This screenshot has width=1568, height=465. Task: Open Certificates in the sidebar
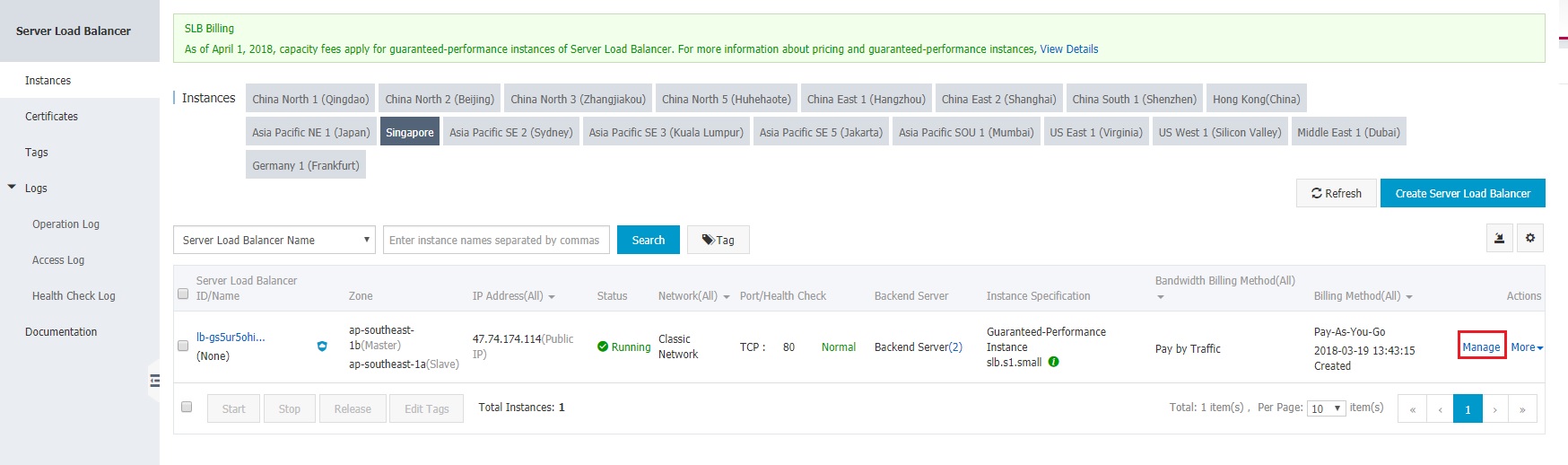click(80, 116)
